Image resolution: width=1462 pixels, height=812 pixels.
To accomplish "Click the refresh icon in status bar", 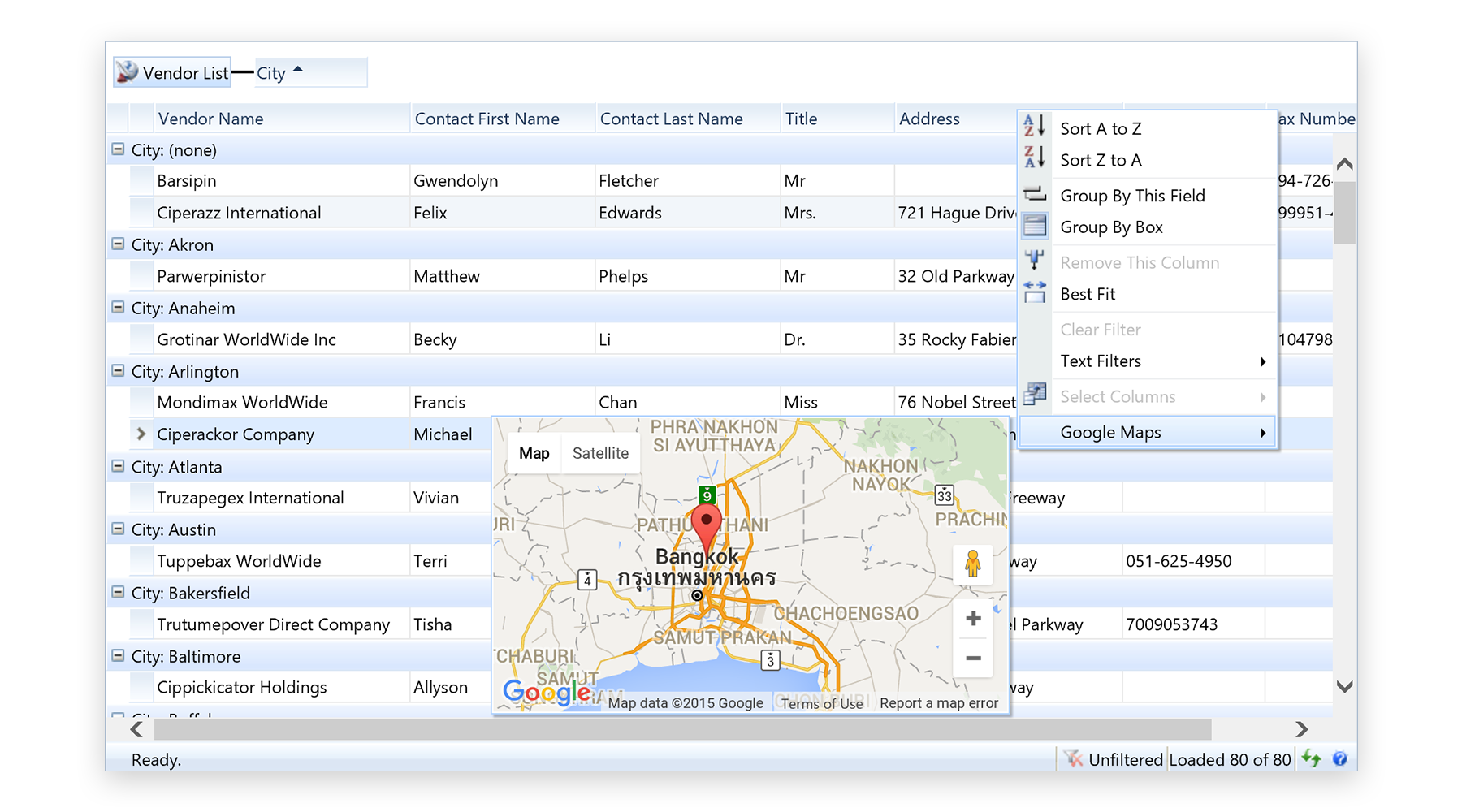I will click(x=1311, y=758).
